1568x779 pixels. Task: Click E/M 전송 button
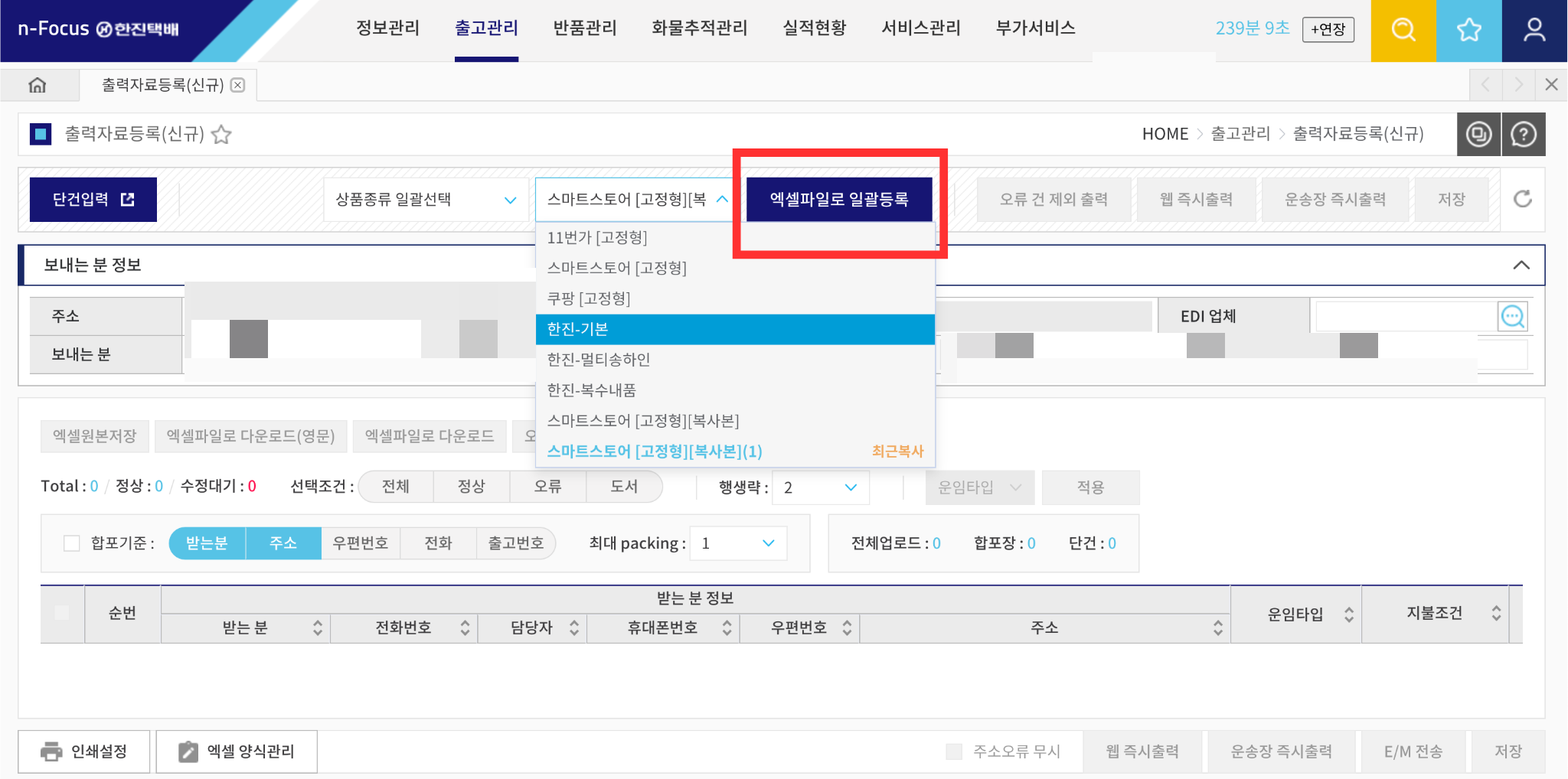pos(1413,751)
